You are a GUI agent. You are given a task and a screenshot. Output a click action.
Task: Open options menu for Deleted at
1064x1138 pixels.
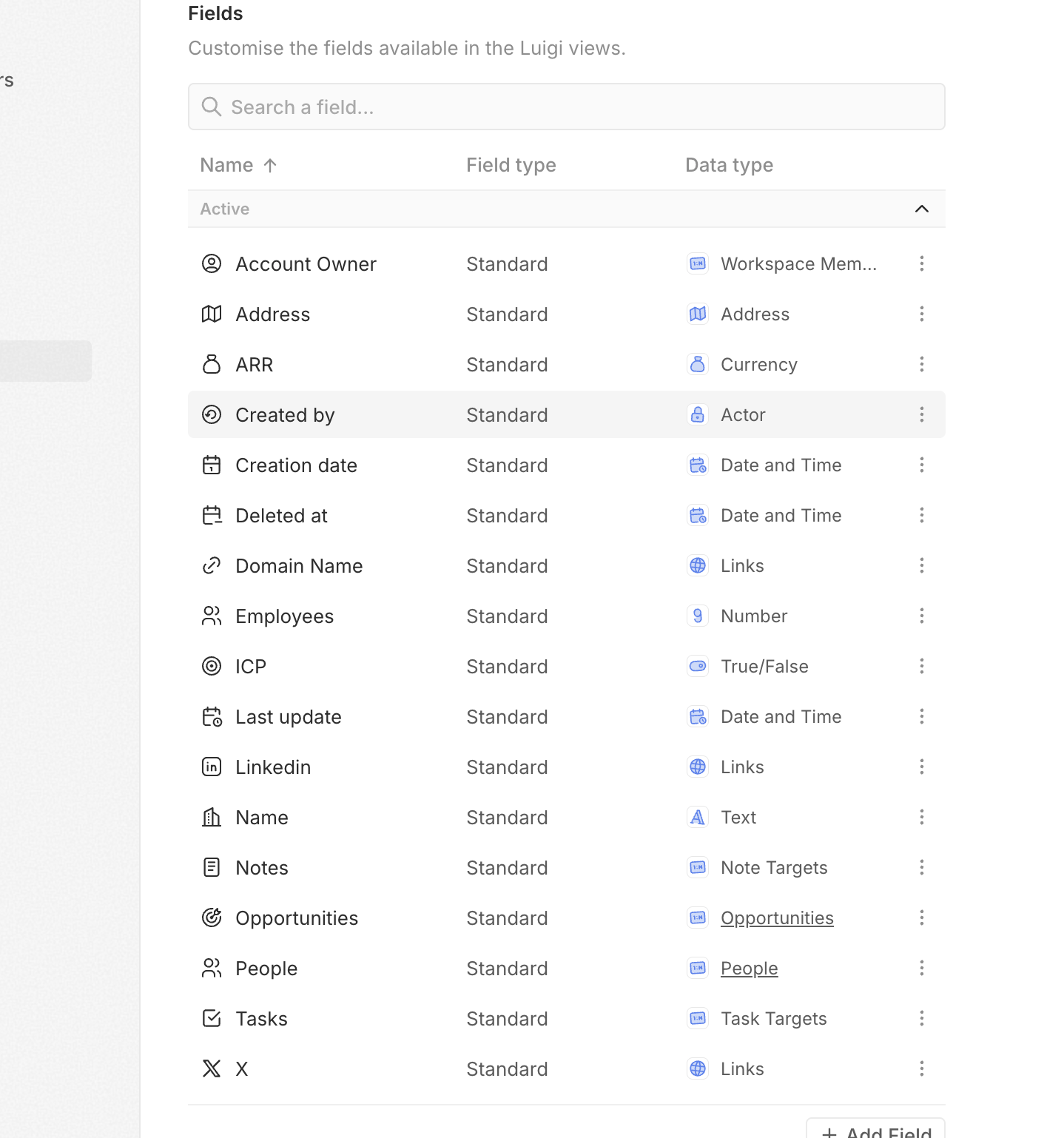922,515
